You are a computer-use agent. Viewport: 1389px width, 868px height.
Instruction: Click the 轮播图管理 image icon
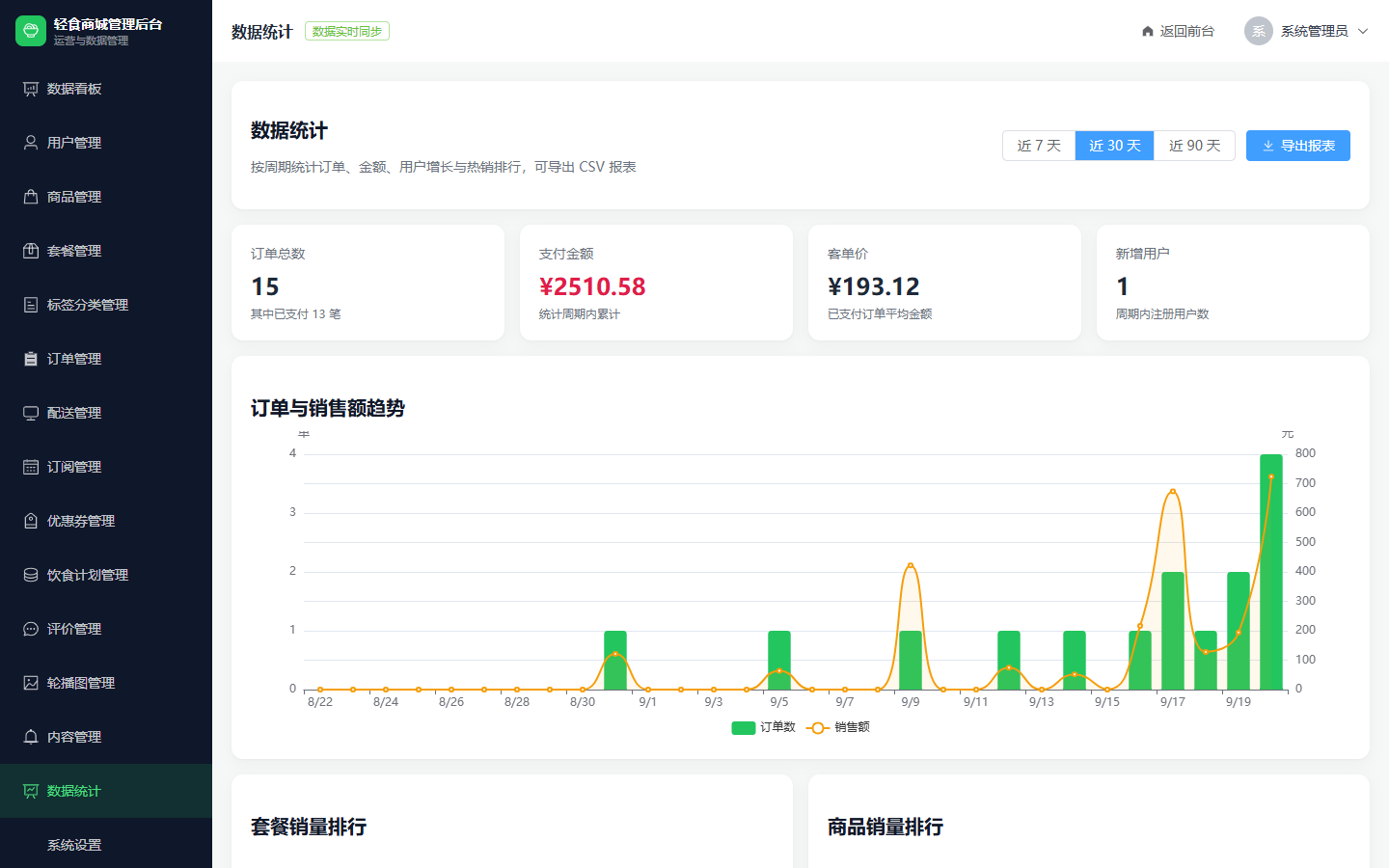tap(31, 683)
